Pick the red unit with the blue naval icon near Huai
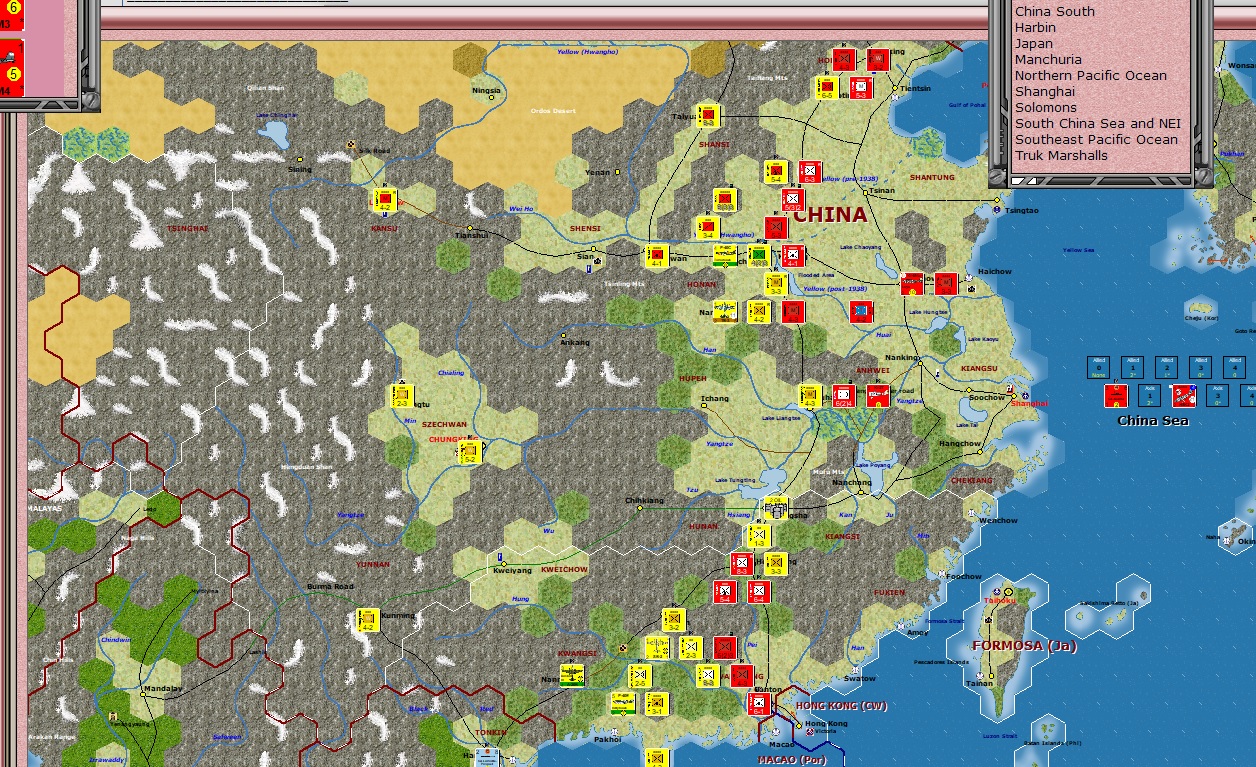This screenshot has height=767, width=1256. [x=861, y=312]
